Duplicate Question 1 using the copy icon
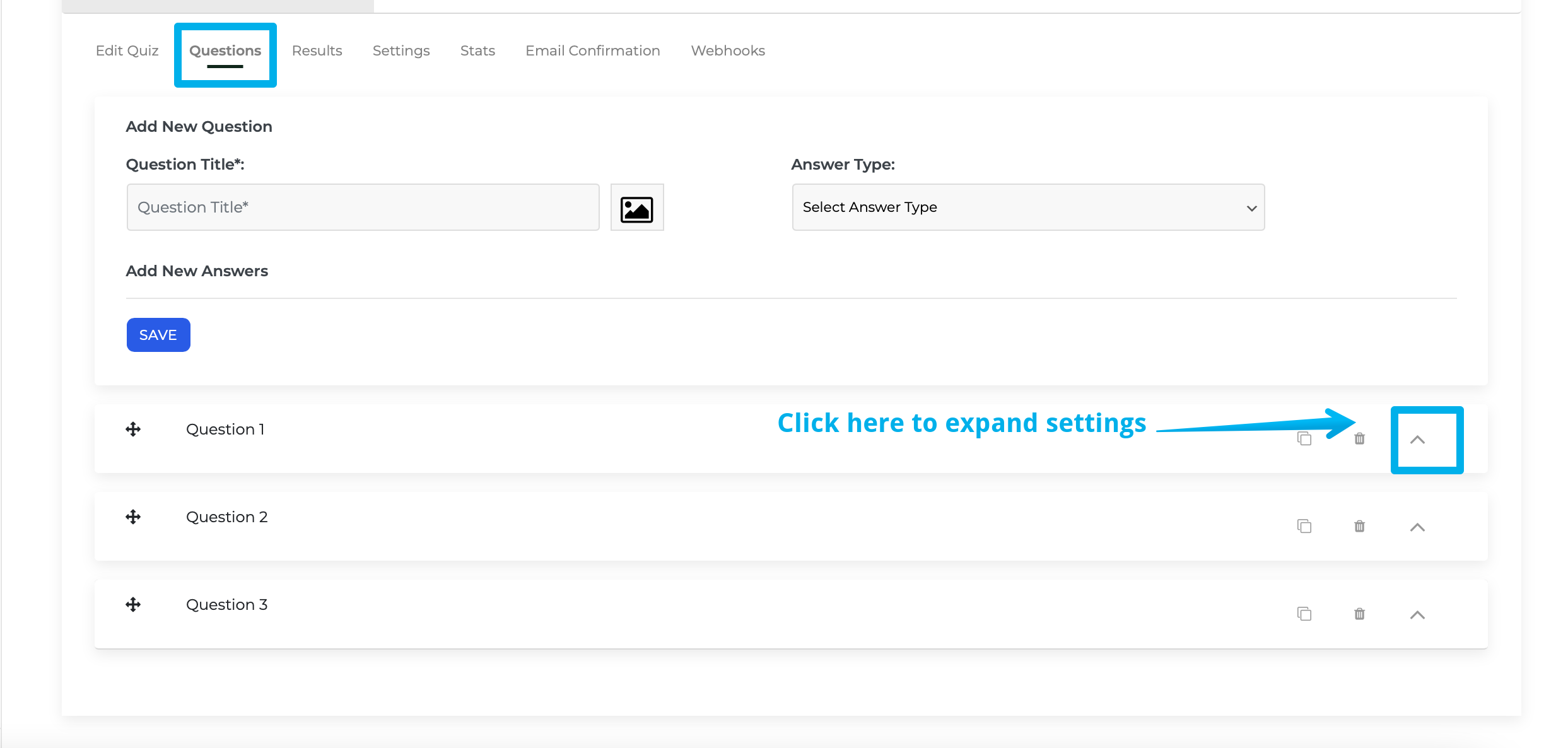The width and height of the screenshot is (1568, 748). [1304, 438]
